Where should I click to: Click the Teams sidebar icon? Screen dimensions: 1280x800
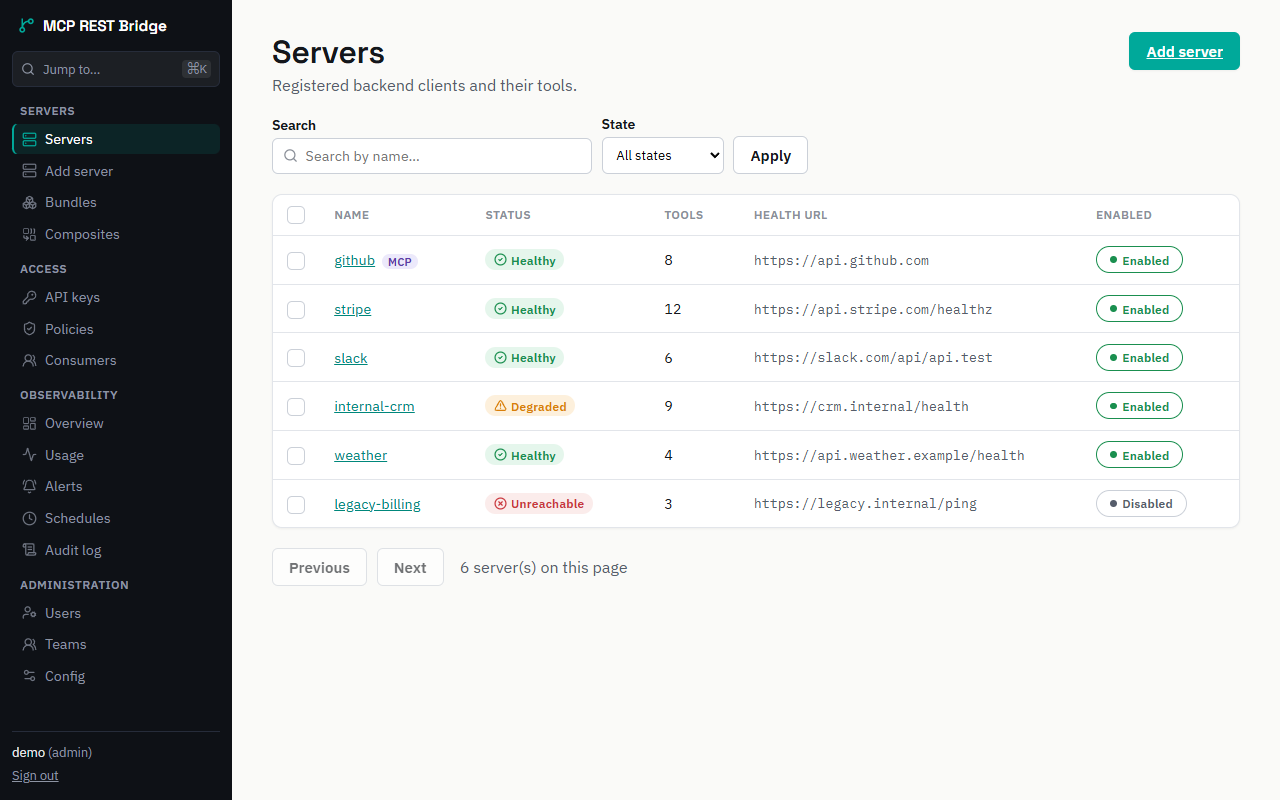[x=29, y=644]
